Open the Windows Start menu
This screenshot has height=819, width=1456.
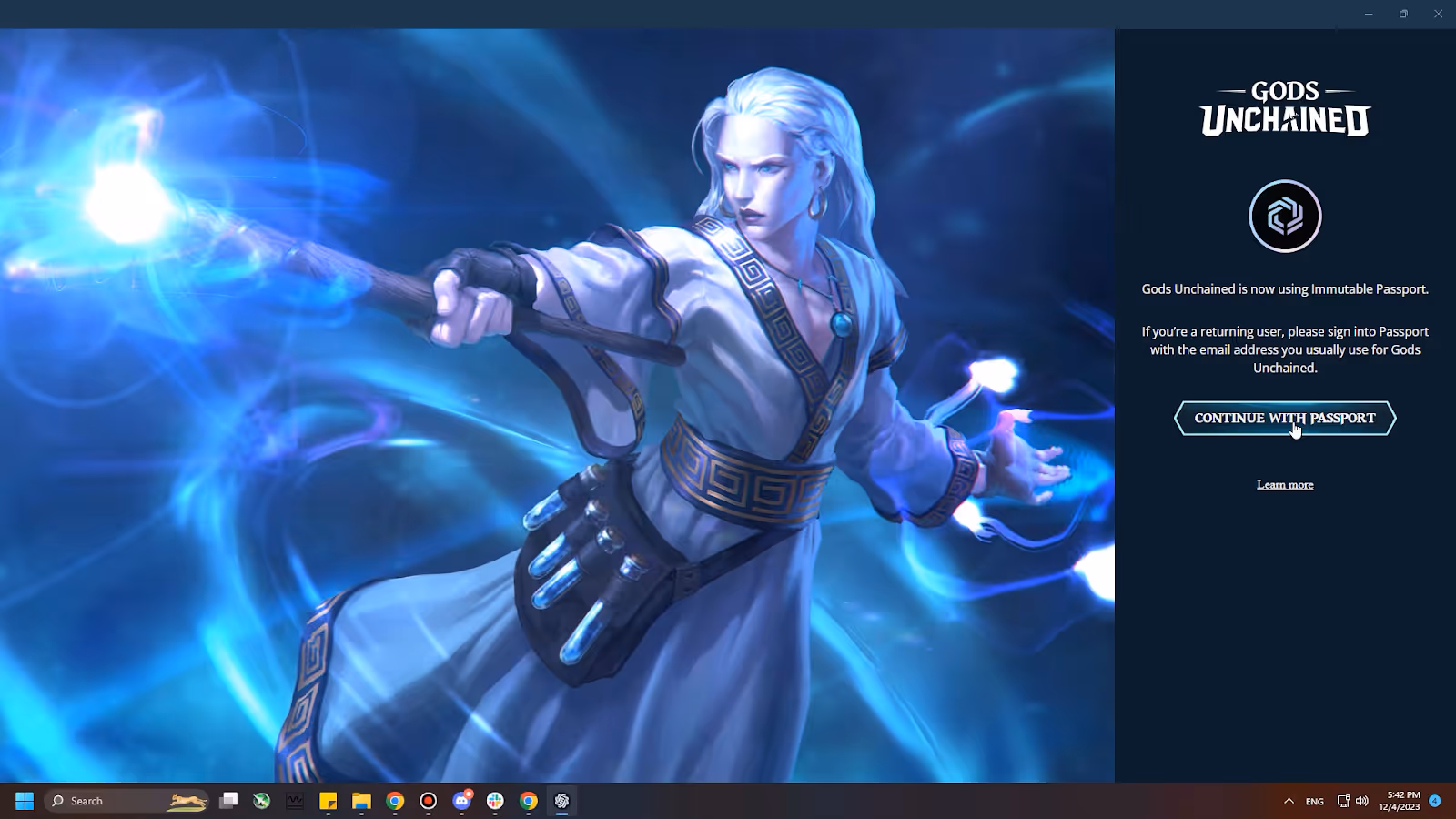click(x=25, y=801)
